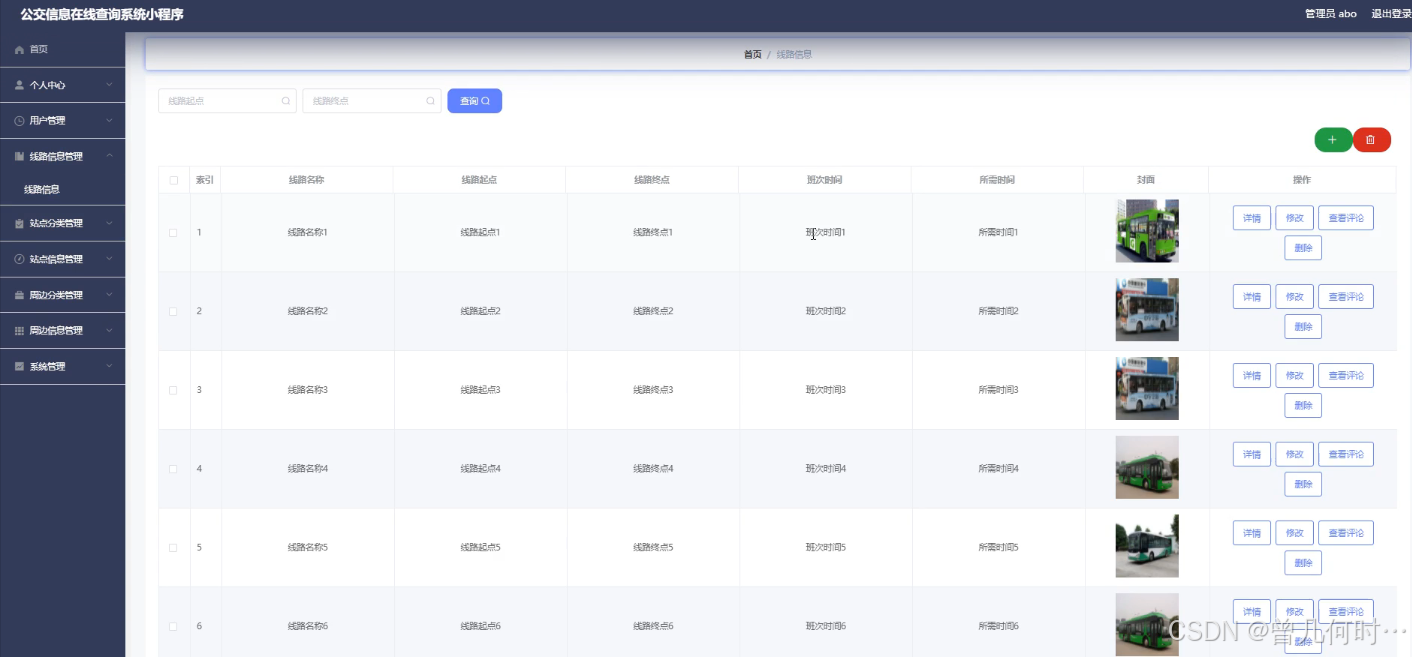The height and width of the screenshot is (657, 1412).
Task: Click 详情 button for 线路名称5
Action: [1252, 533]
